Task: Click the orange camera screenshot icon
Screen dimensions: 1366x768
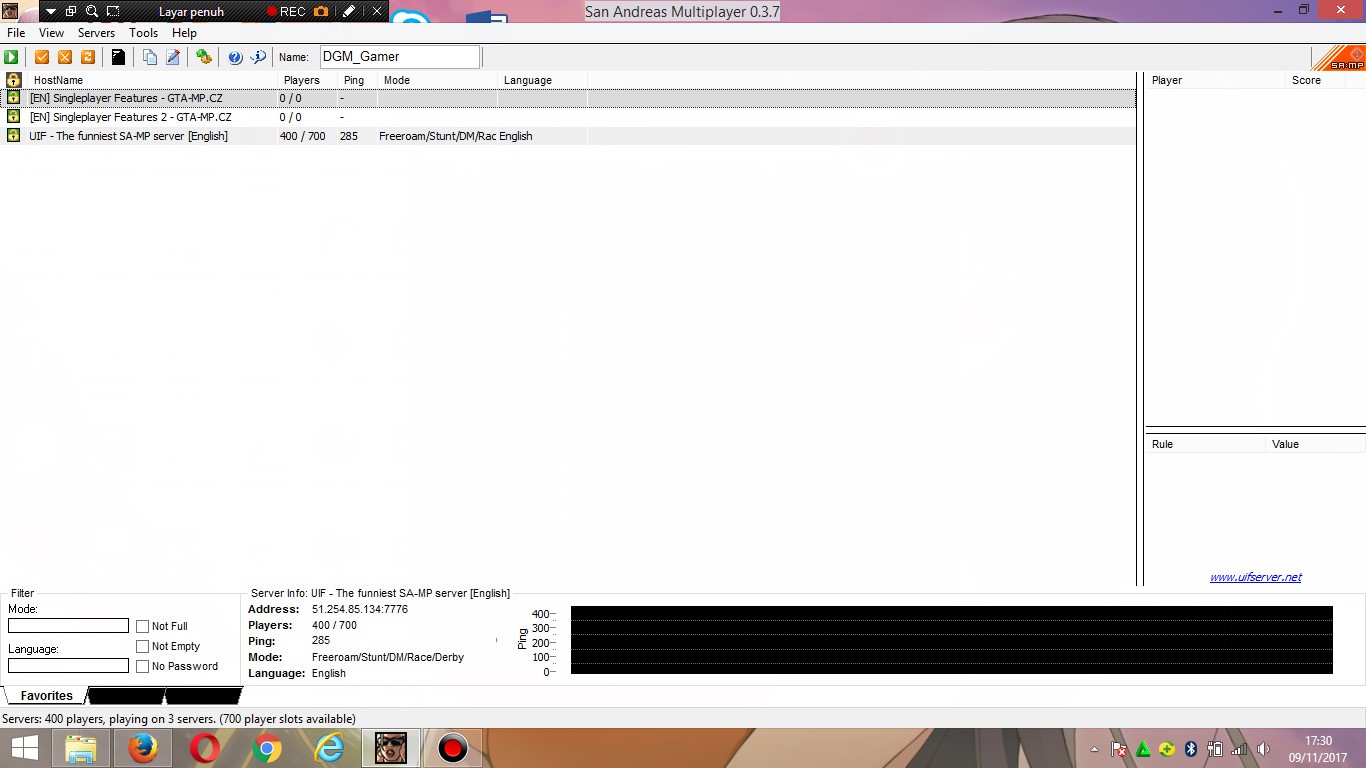Action: pyautogui.click(x=321, y=12)
